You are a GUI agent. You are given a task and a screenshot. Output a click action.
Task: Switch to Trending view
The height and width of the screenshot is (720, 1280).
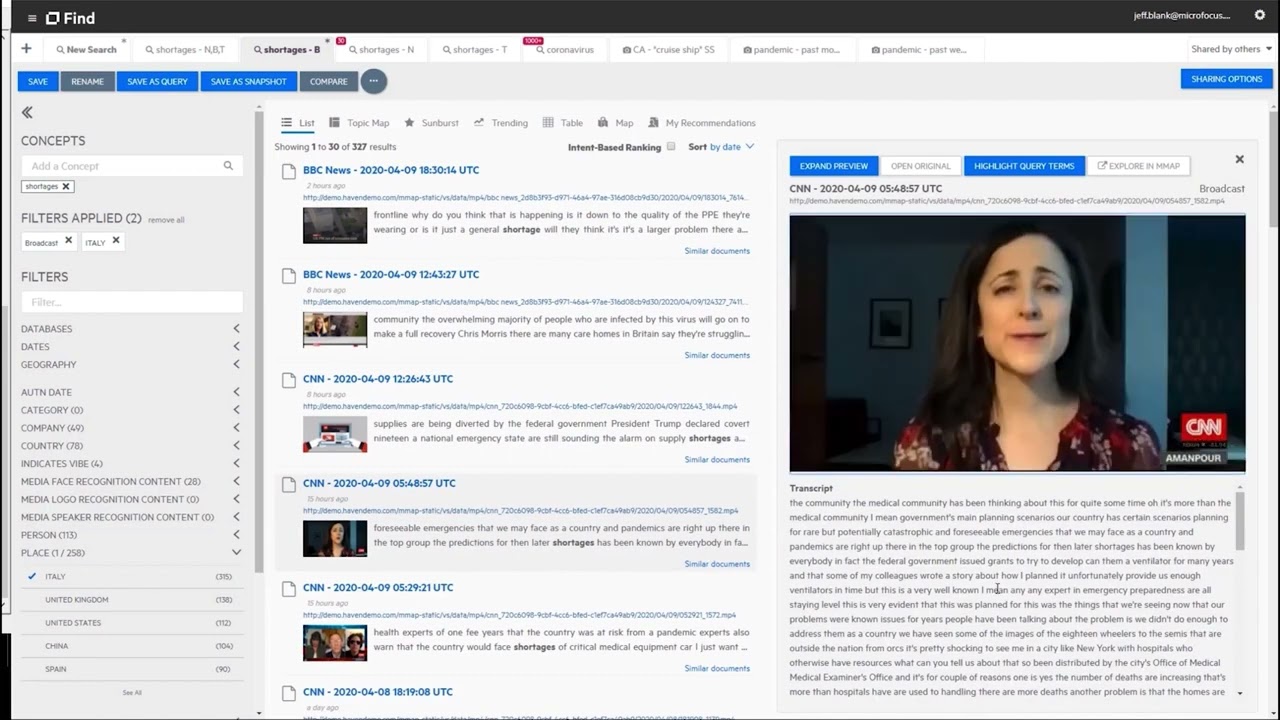pos(501,123)
